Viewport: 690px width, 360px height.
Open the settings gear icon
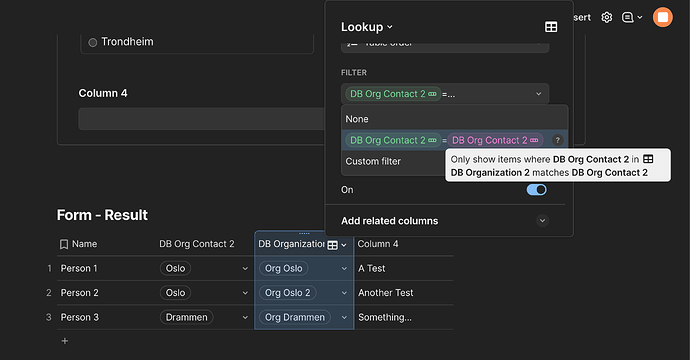pos(607,18)
